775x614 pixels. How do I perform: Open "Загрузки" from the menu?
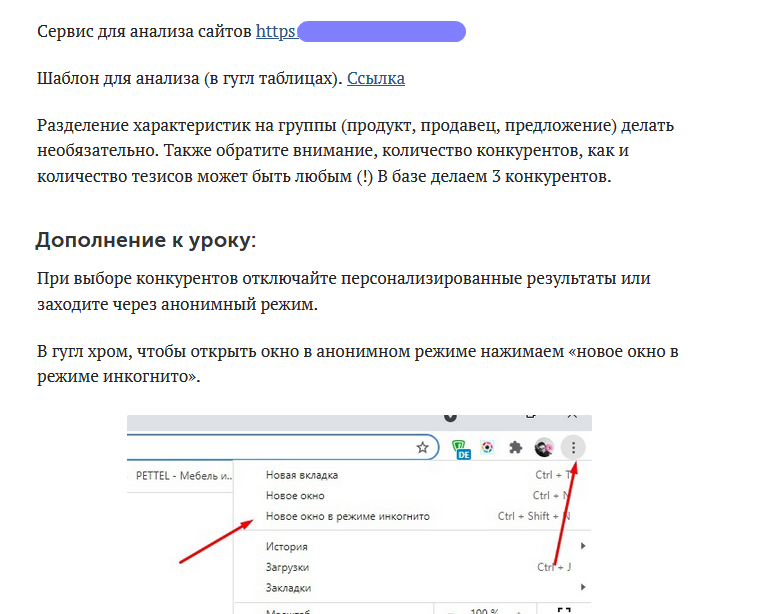coord(288,567)
